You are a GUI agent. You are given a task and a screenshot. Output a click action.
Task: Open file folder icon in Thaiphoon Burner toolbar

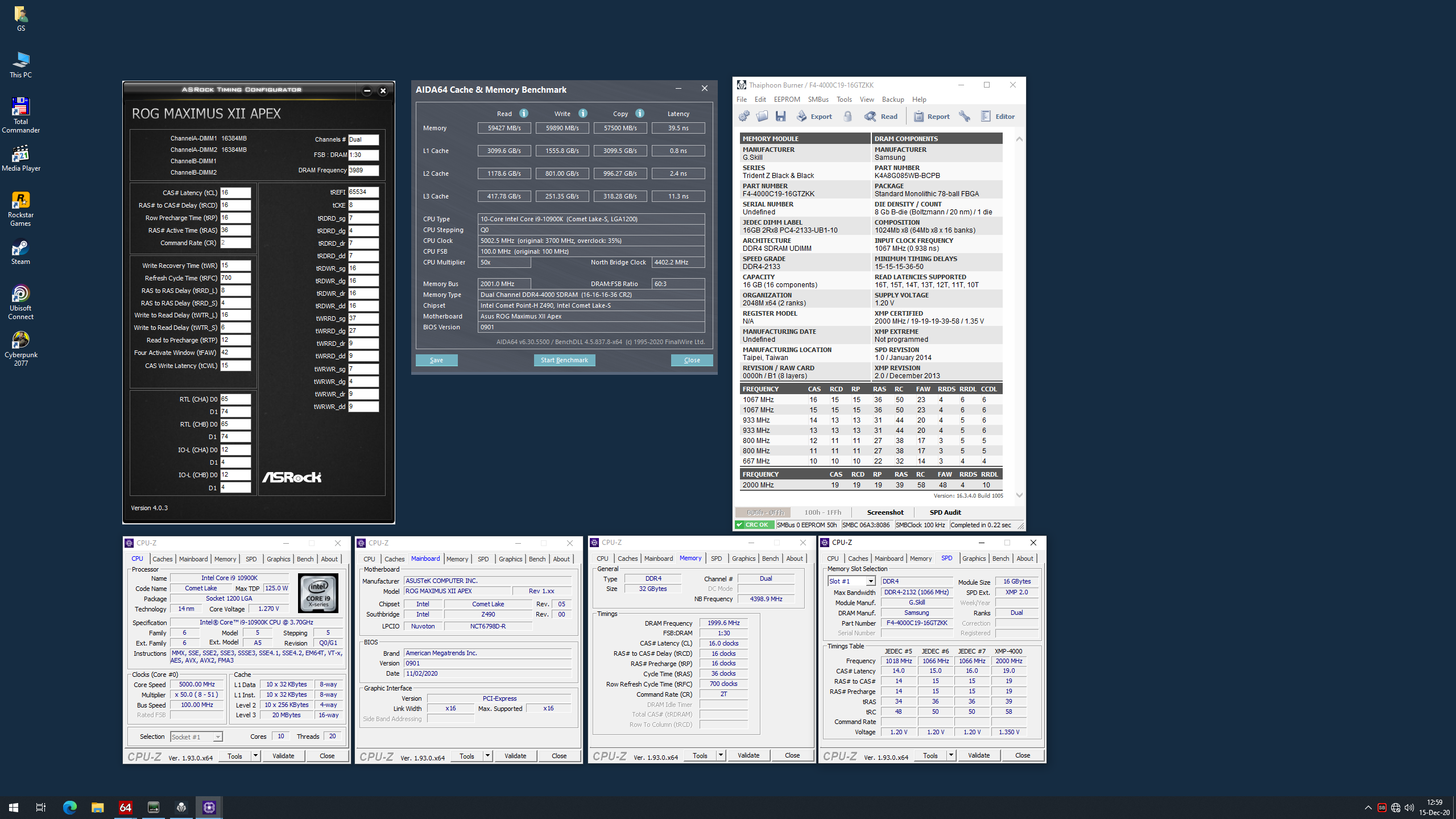click(762, 116)
